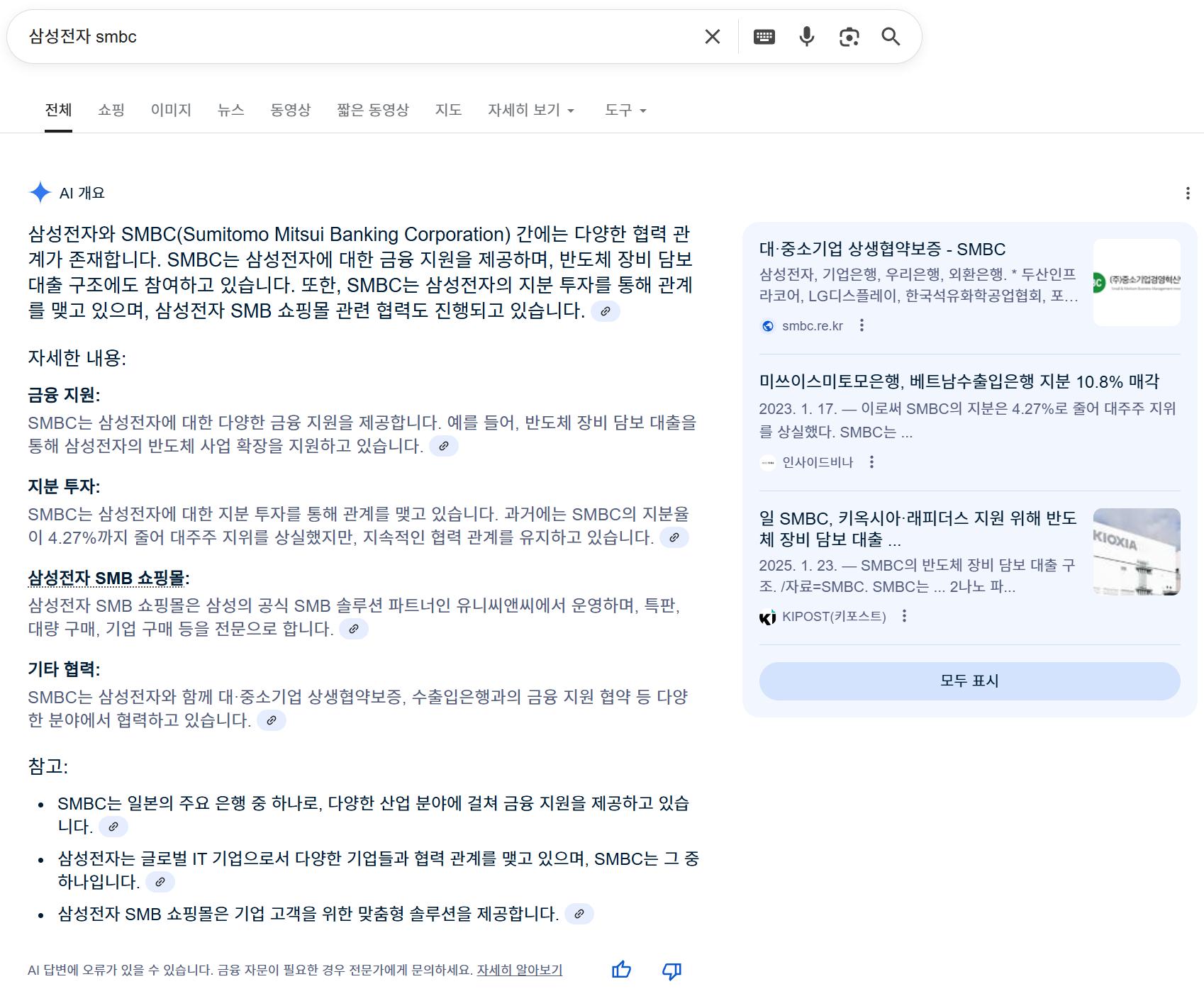This screenshot has height=1001, width=1204.
Task: Clear the search box with X icon
Action: coord(713,37)
